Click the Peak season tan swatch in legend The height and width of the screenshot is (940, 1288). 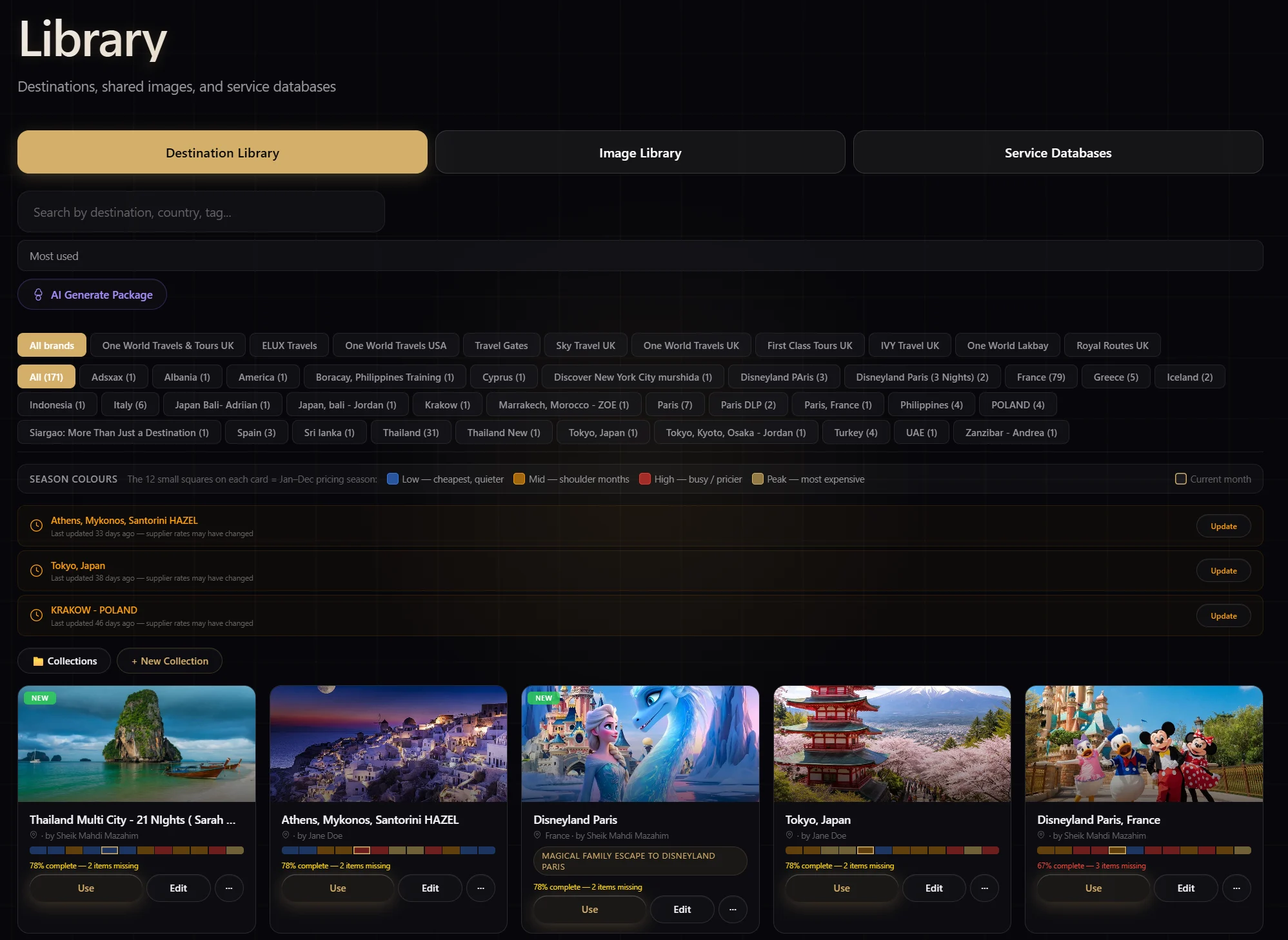(757, 479)
